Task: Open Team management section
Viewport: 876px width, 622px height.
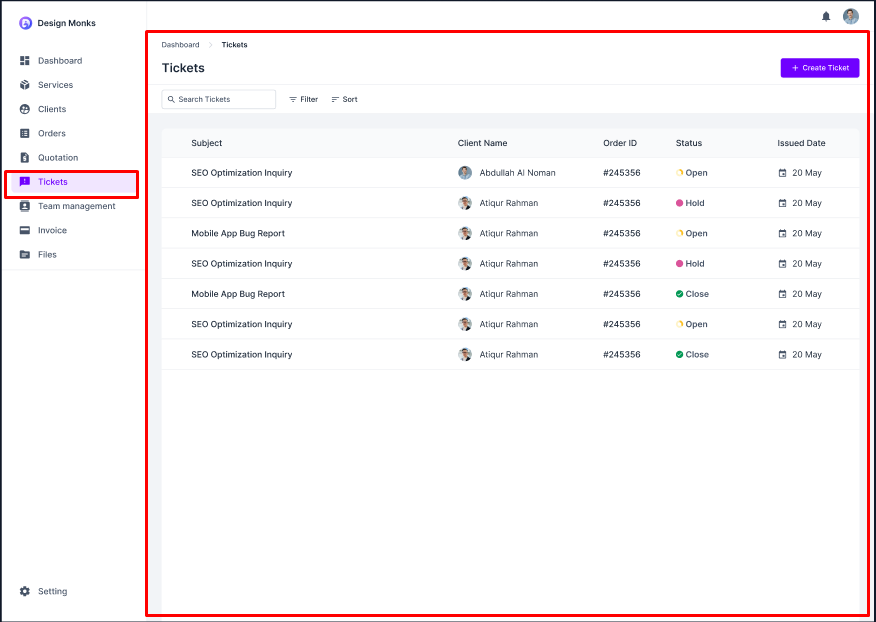Action: [76, 206]
